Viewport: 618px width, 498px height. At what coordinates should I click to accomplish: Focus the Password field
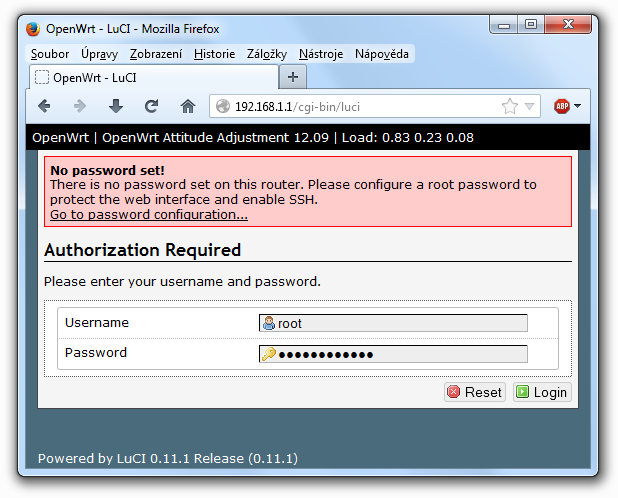[393, 354]
